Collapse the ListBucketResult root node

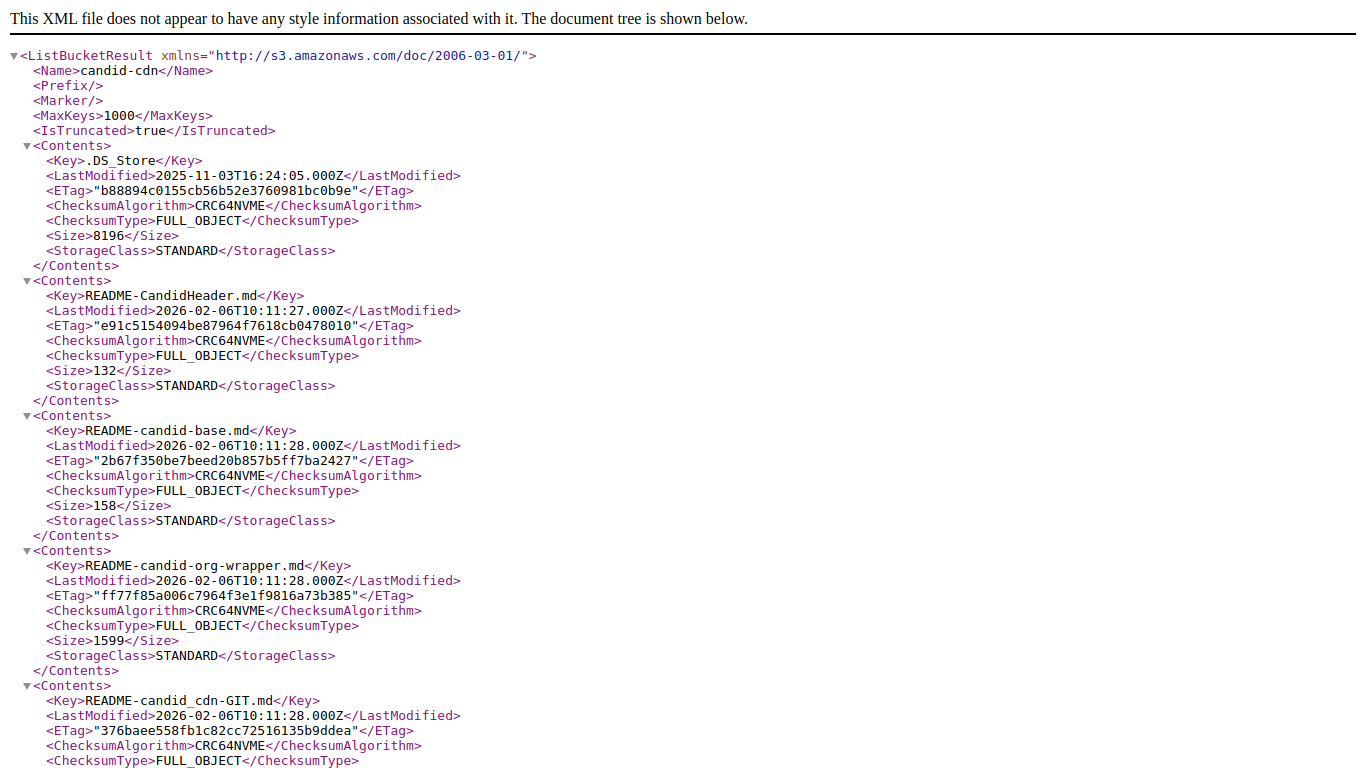[14, 56]
